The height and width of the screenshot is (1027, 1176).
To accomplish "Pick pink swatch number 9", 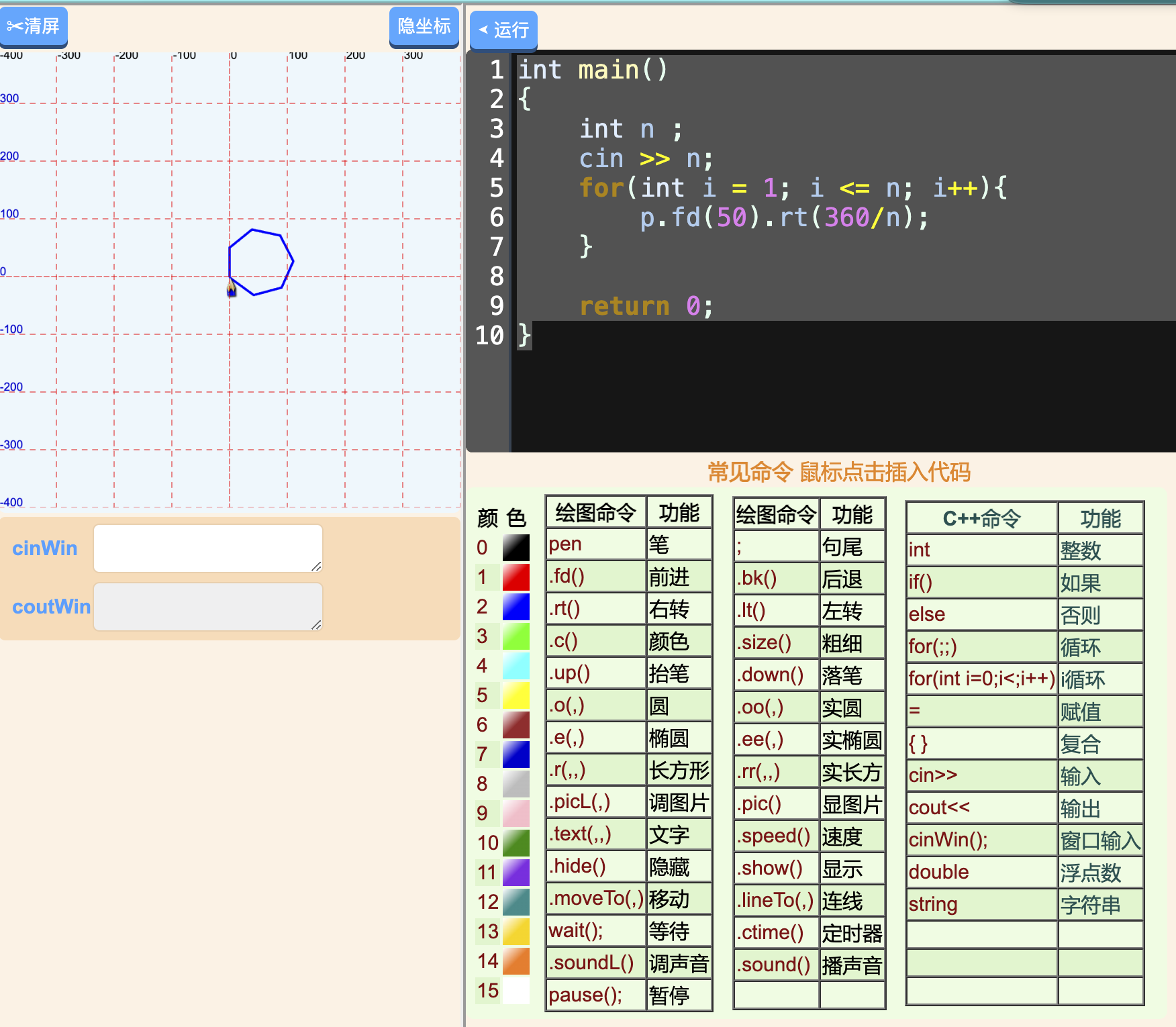I will [x=516, y=814].
